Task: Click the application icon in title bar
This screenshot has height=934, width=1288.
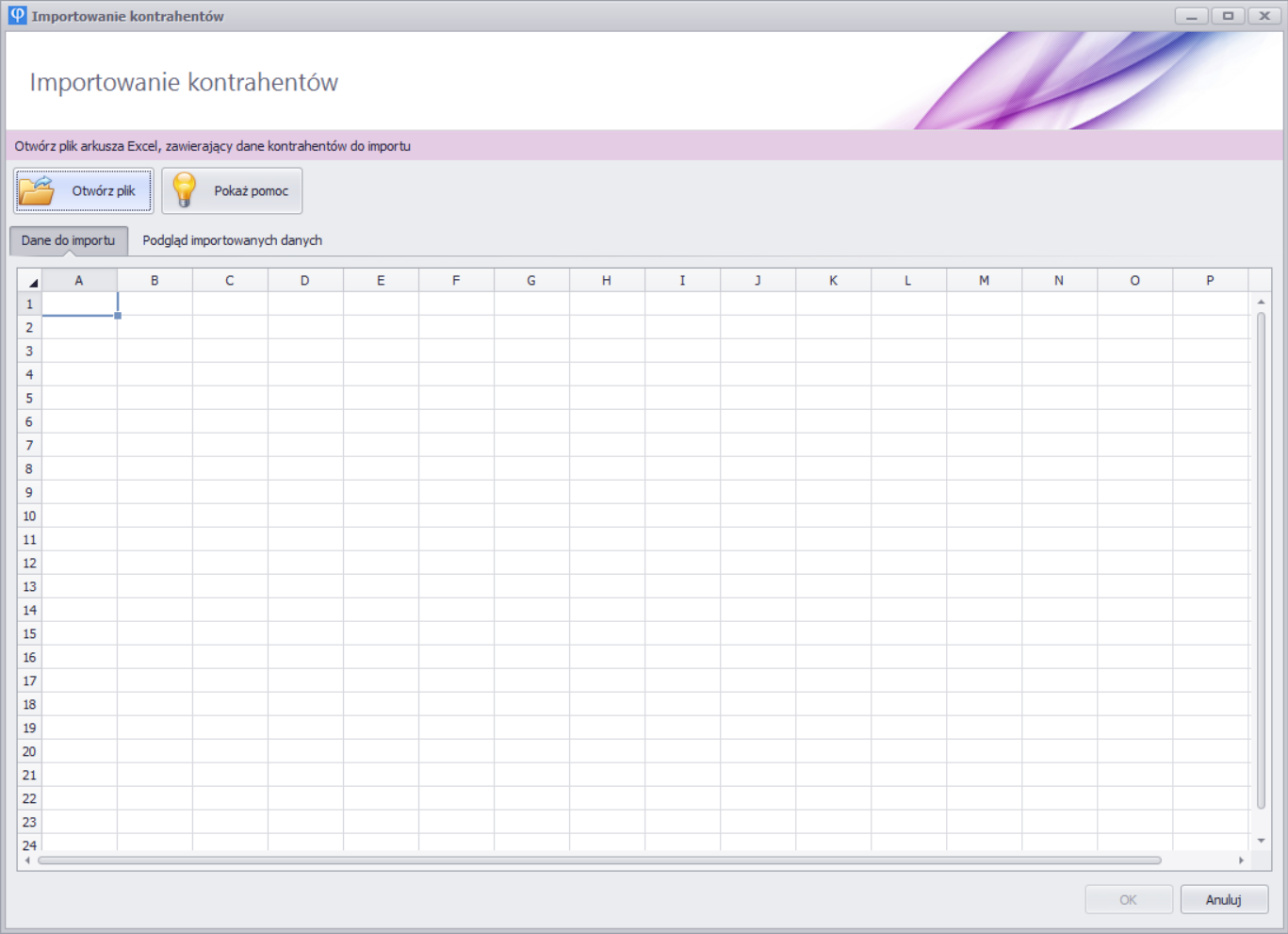Action: [17, 16]
